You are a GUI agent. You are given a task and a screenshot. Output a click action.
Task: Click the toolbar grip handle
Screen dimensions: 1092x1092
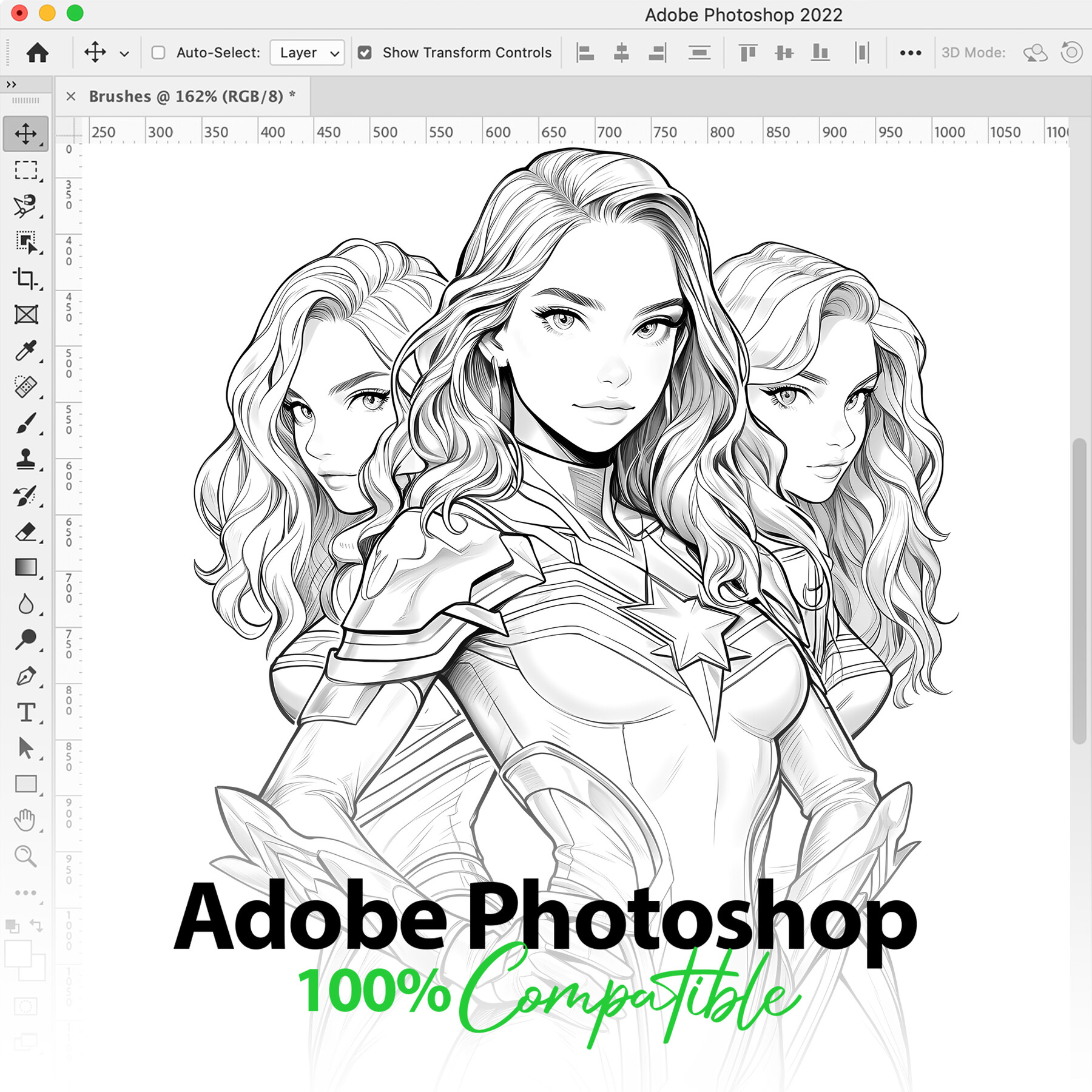point(25,100)
